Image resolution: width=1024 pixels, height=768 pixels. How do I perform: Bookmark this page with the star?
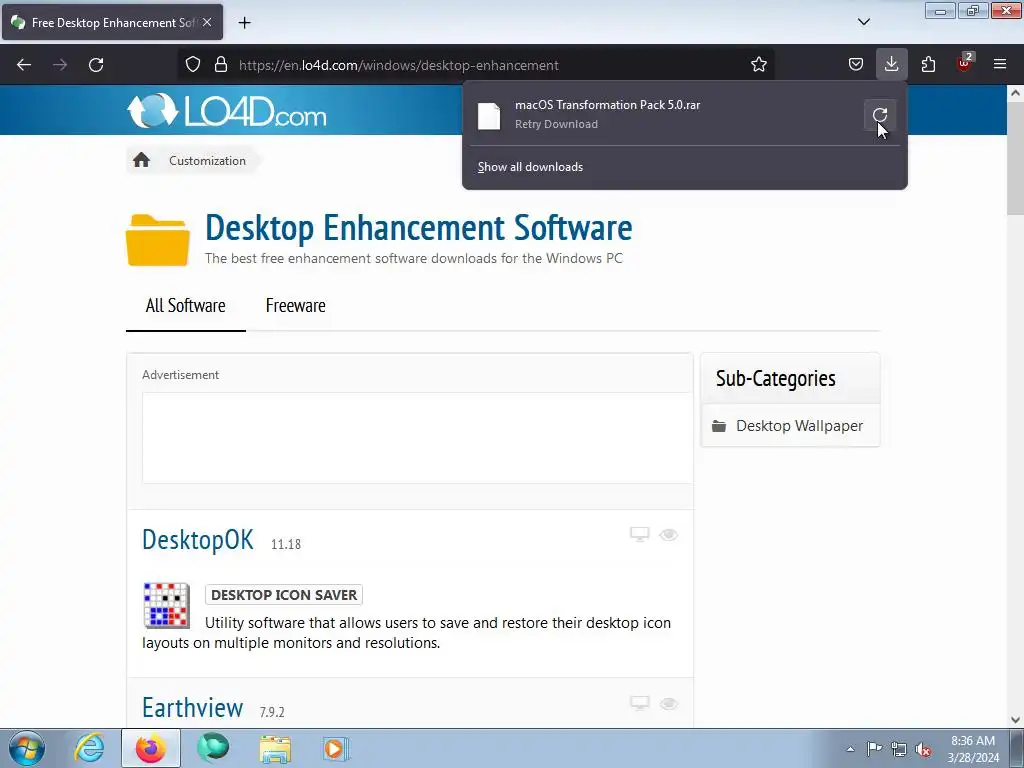click(x=758, y=65)
